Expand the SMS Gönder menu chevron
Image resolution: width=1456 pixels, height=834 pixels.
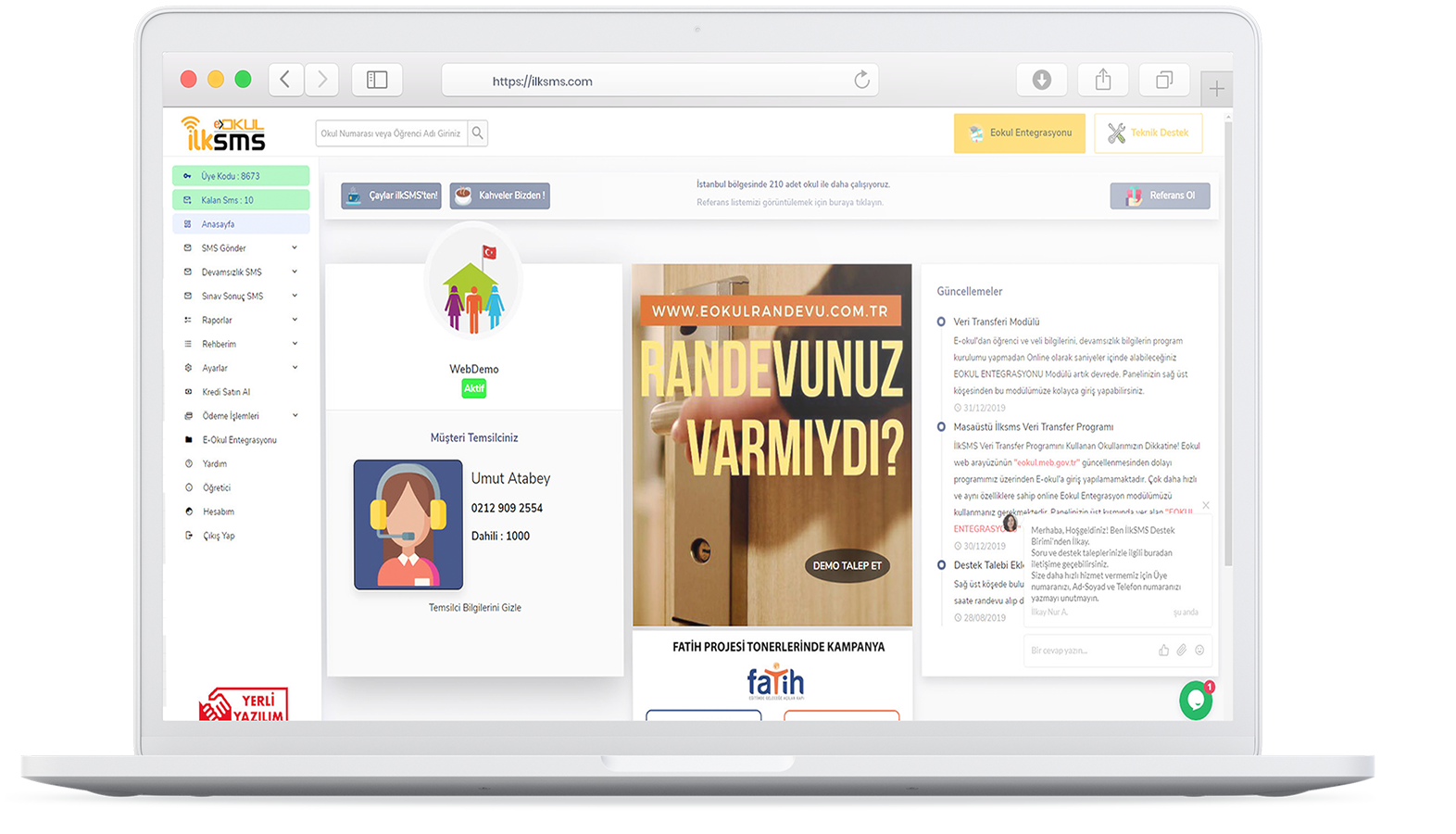pos(295,248)
